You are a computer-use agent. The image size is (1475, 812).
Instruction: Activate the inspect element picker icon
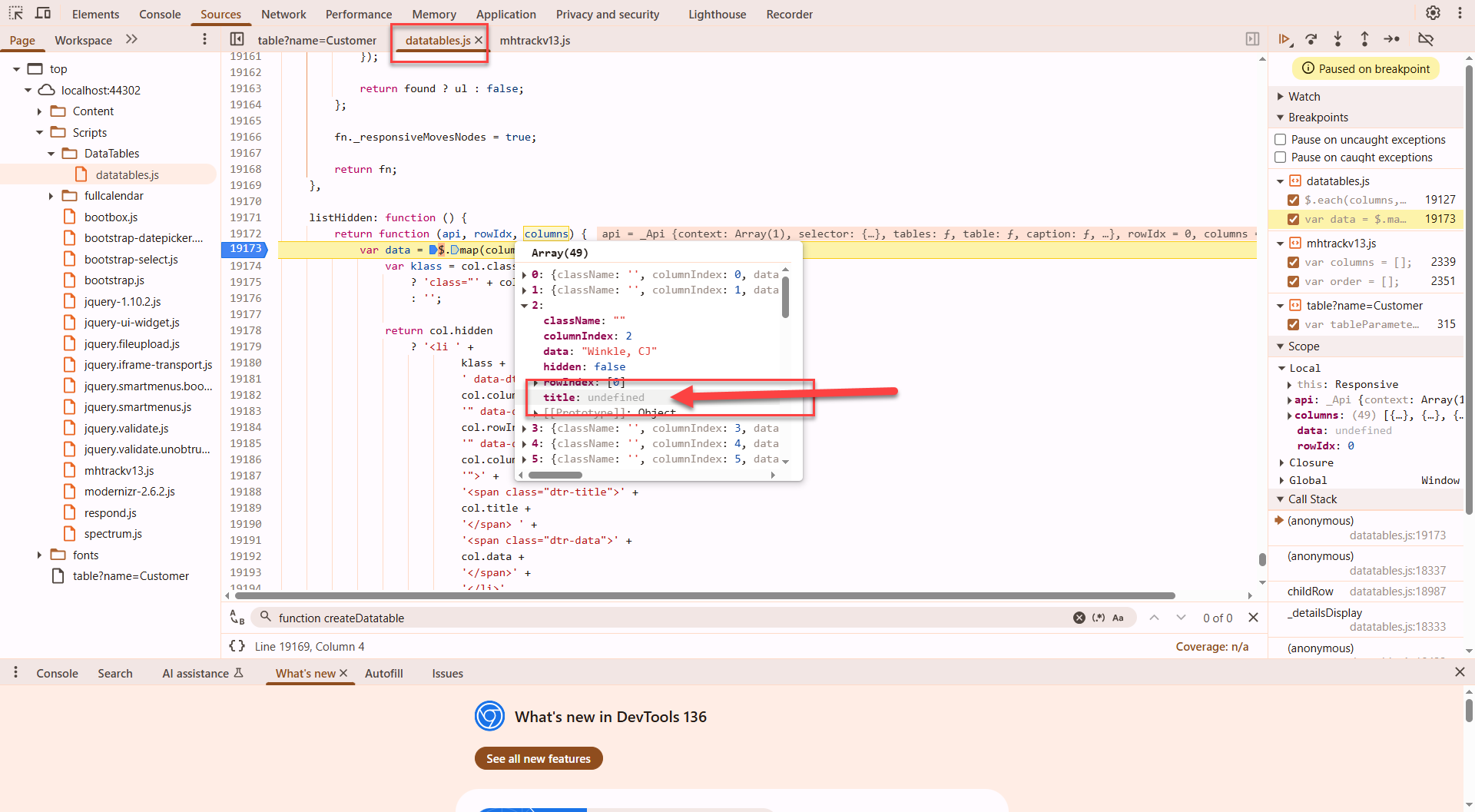15,13
